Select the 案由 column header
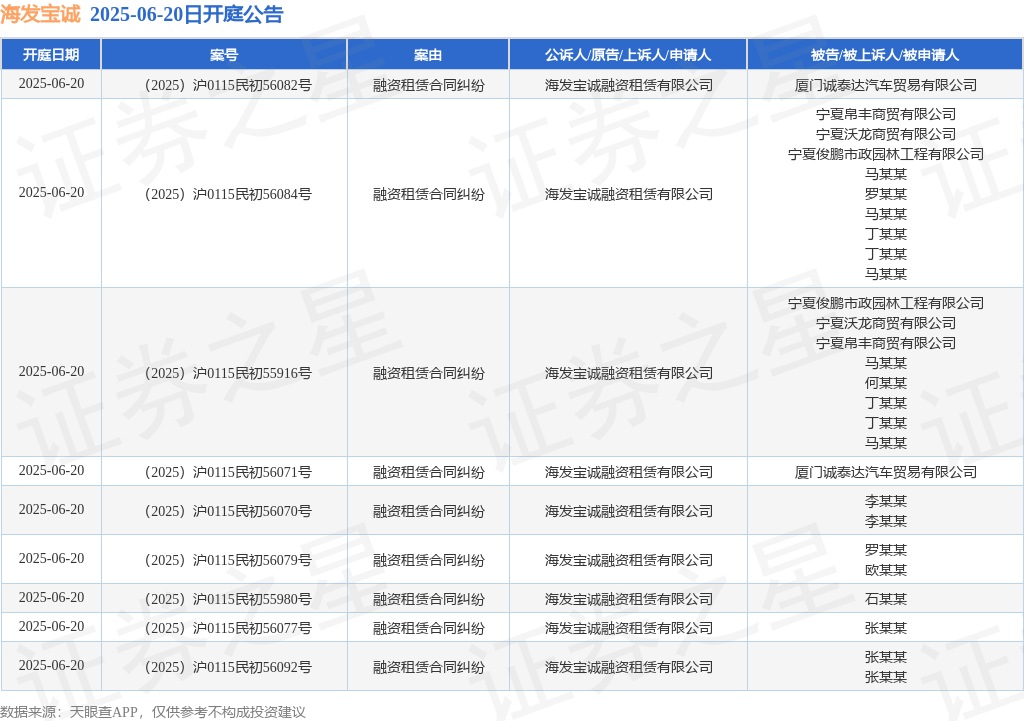The width and height of the screenshot is (1024, 721). (428, 55)
